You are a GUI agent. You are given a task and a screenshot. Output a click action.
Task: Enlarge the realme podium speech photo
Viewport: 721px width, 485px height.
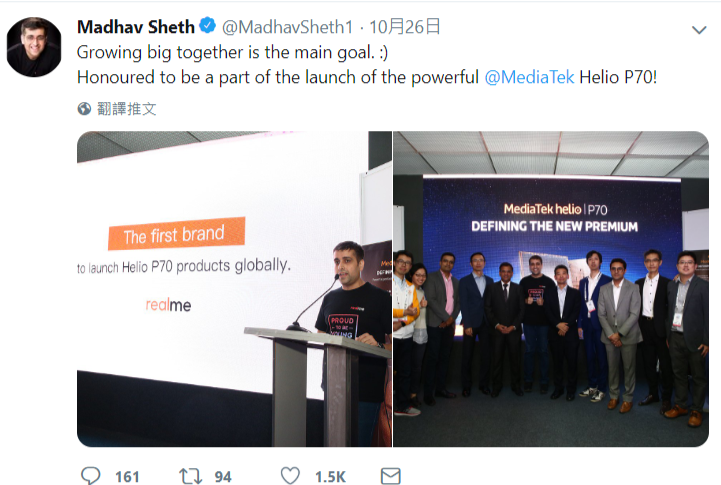234,289
